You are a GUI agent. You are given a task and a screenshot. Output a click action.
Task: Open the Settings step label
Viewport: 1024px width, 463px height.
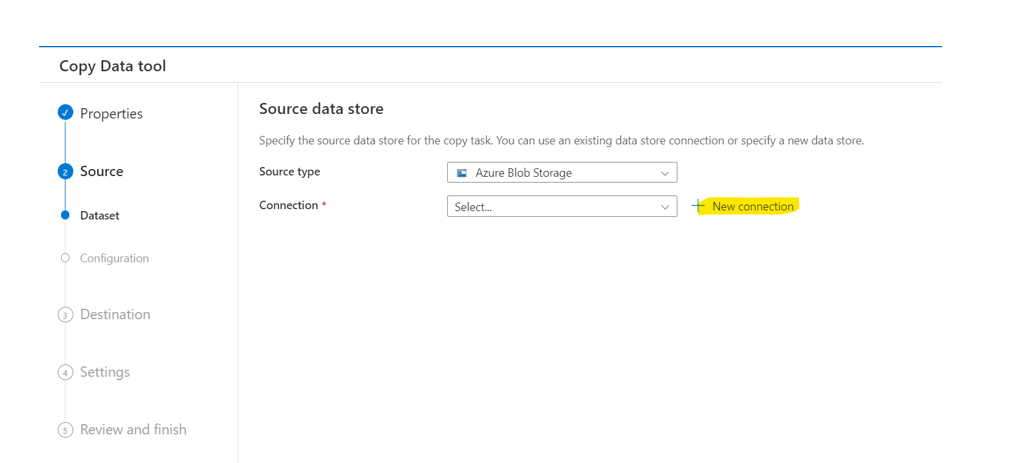104,372
